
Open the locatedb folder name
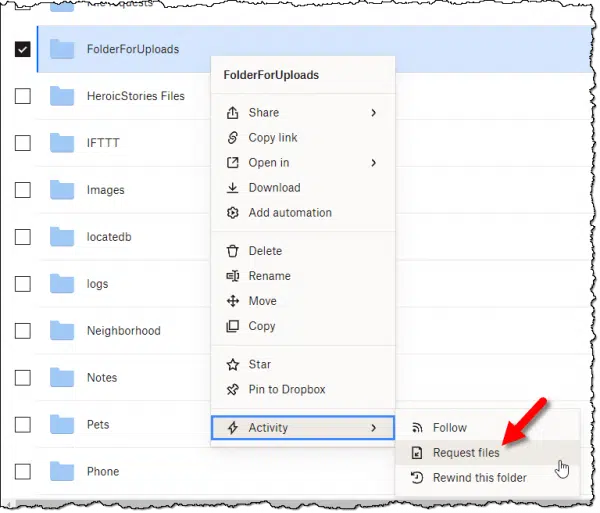pyautogui.click(x=109, y=237)
